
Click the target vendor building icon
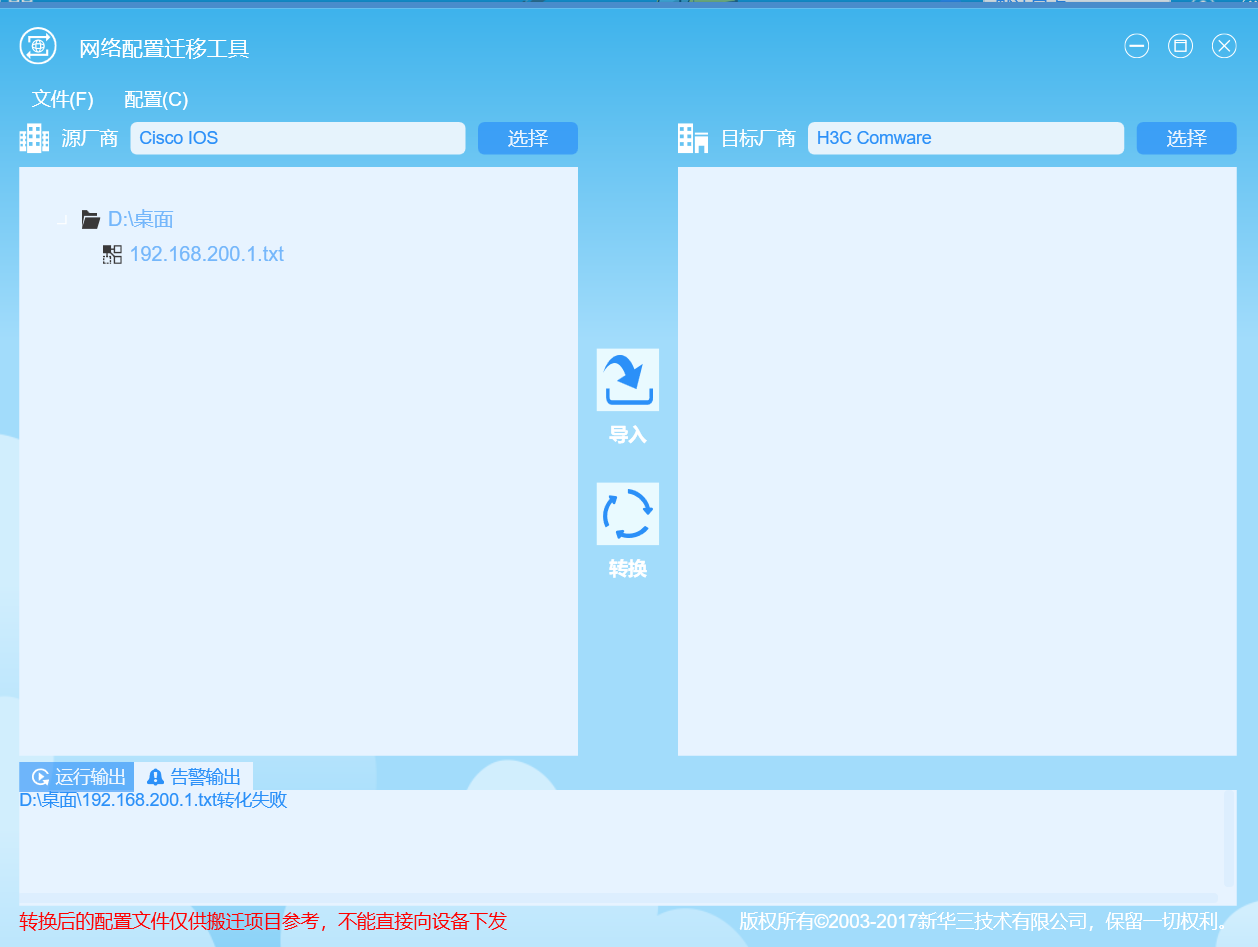(x=693, y=138)
